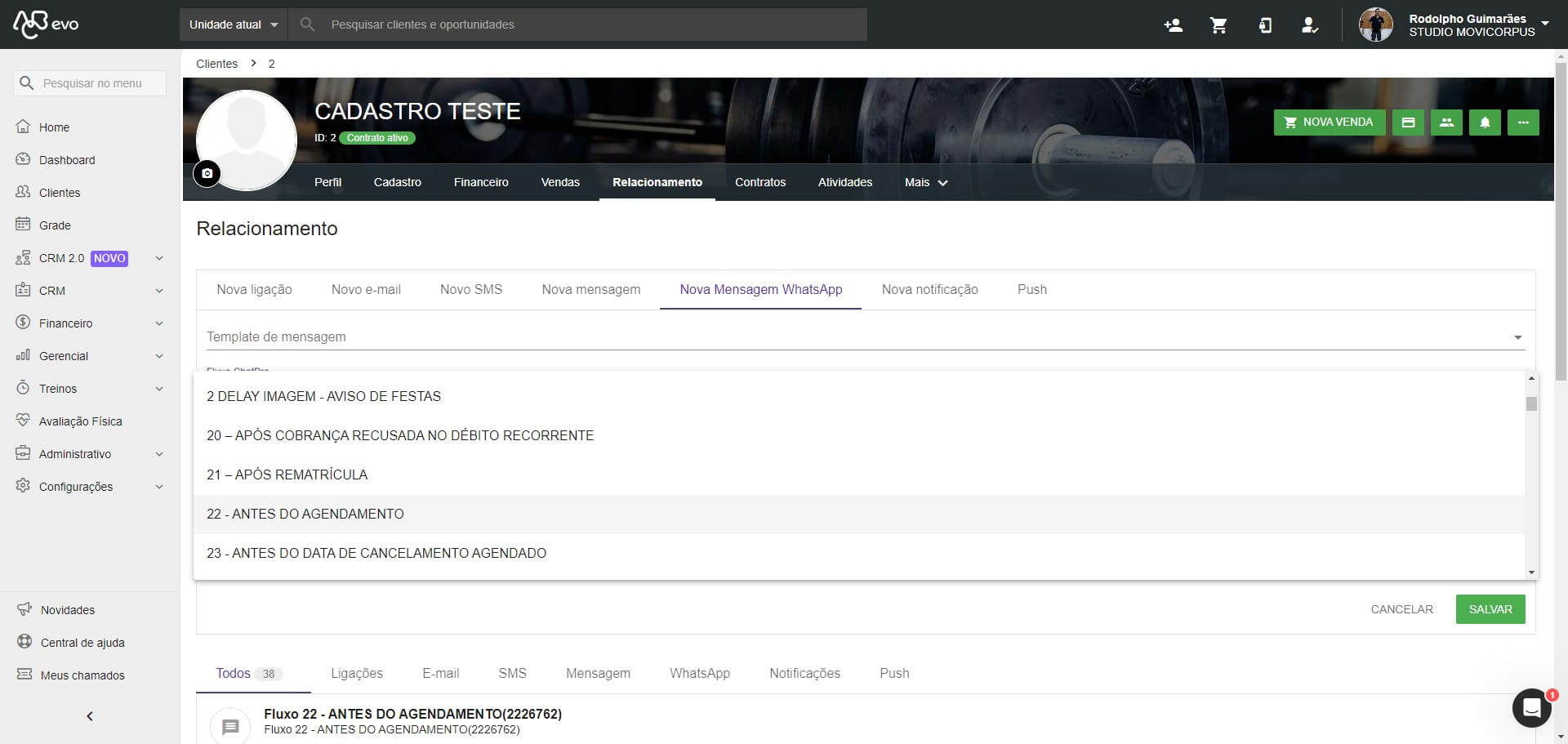1568x744 pixels.
Task: Click the CRM 2.0 icon in sidebar
Action: pyautogui.click(x=23, y=258)
